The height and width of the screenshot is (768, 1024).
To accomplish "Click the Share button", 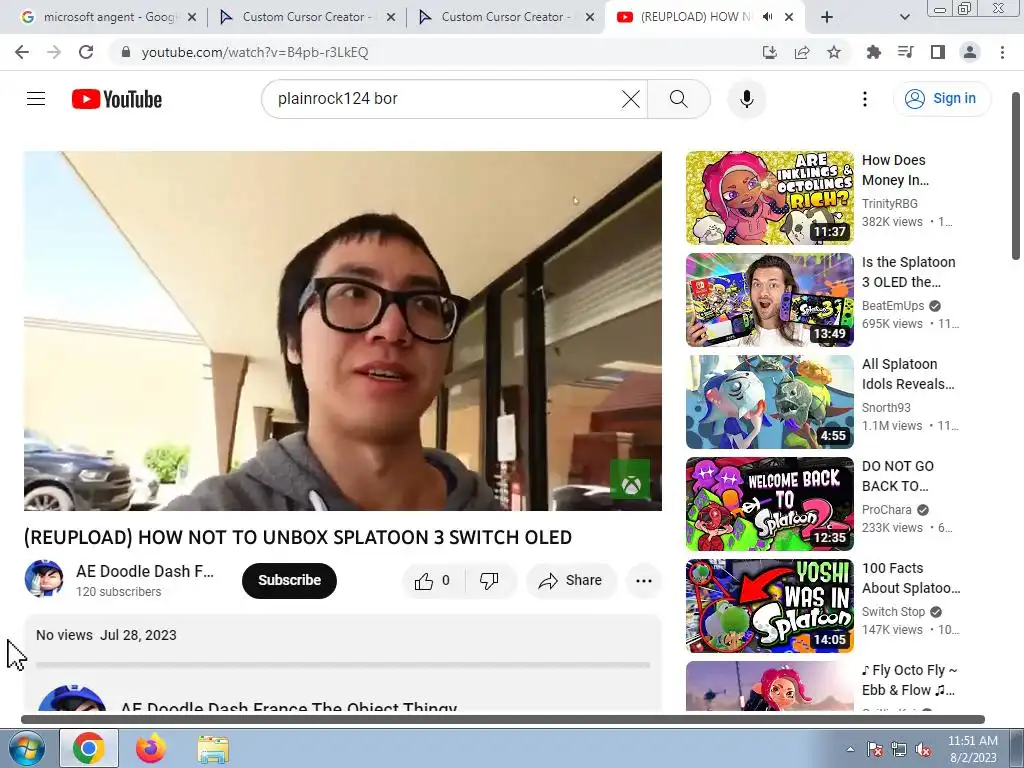I will click(571, 581).
